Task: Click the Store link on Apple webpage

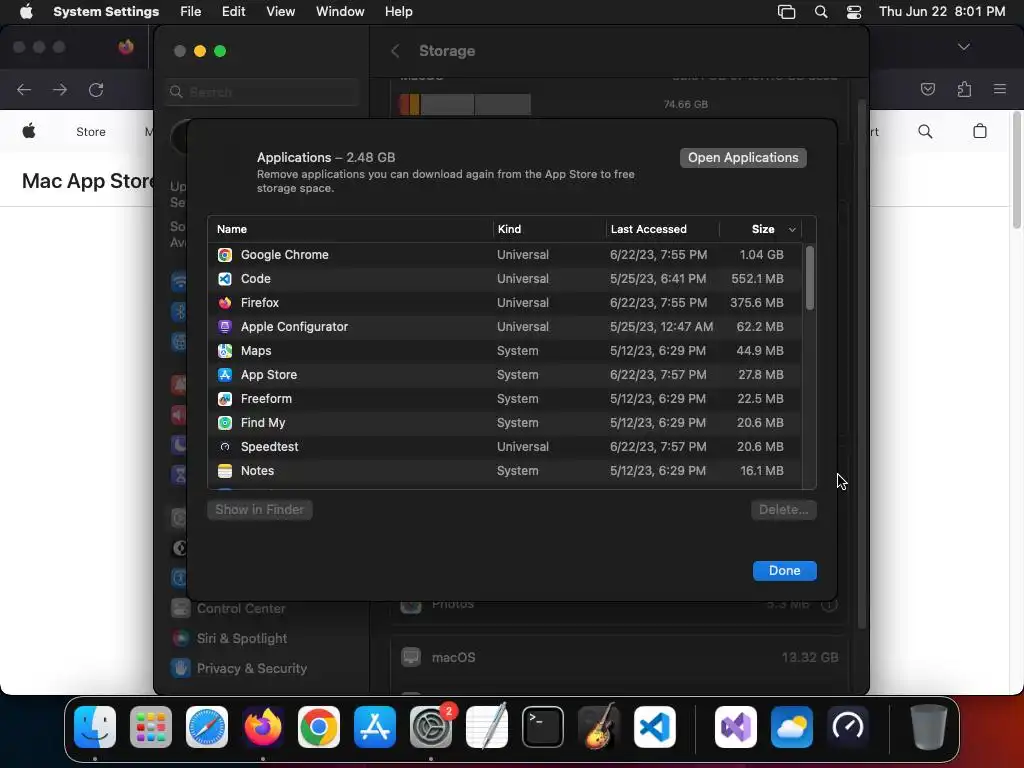Action: 91,132
